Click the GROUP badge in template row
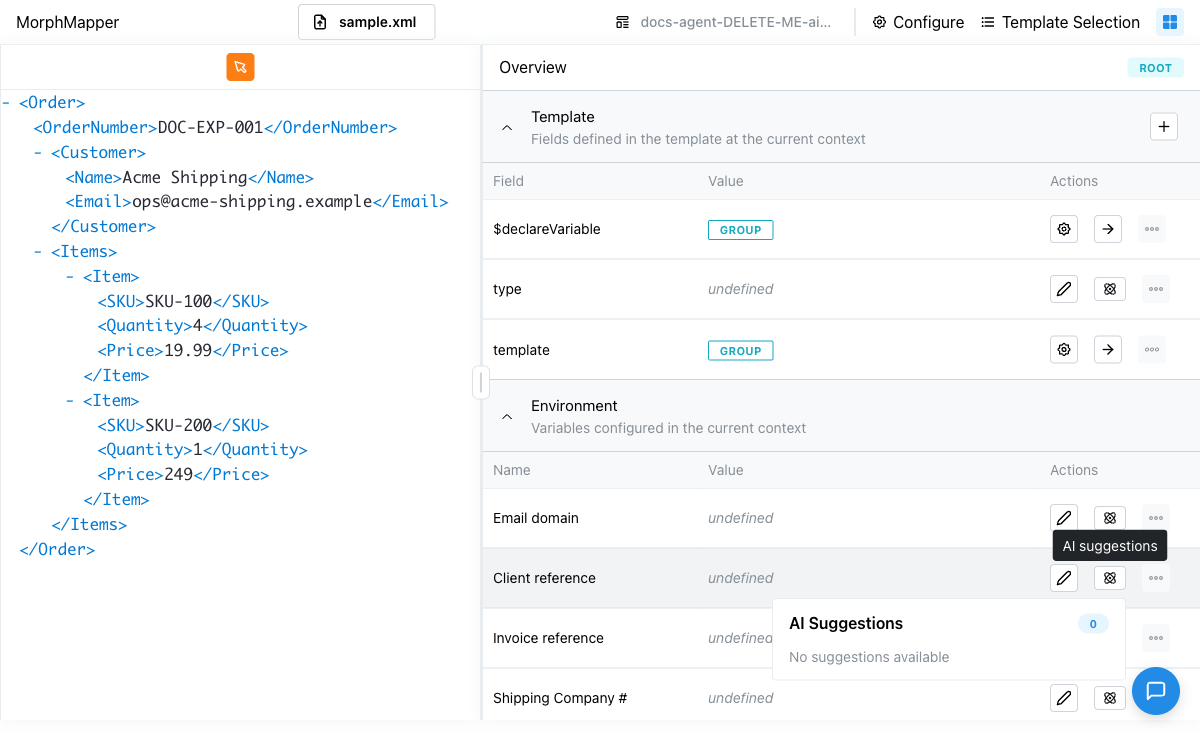Viewport: 1200px width, 735px height. coord(741,351)
